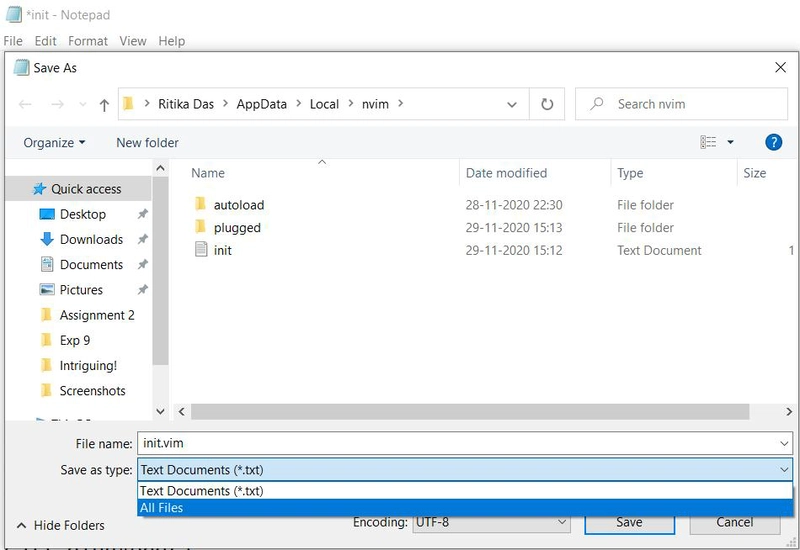Expand the address bar previous locations chevron

click(512, 105)
